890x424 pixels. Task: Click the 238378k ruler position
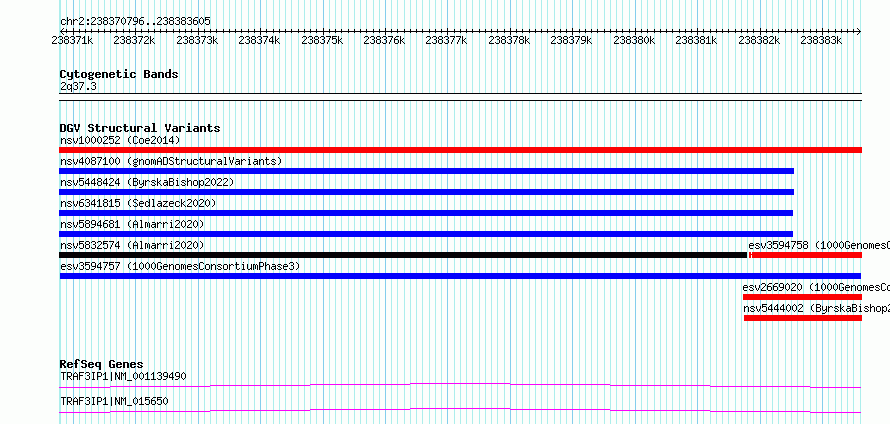click(x=509, y=40)
